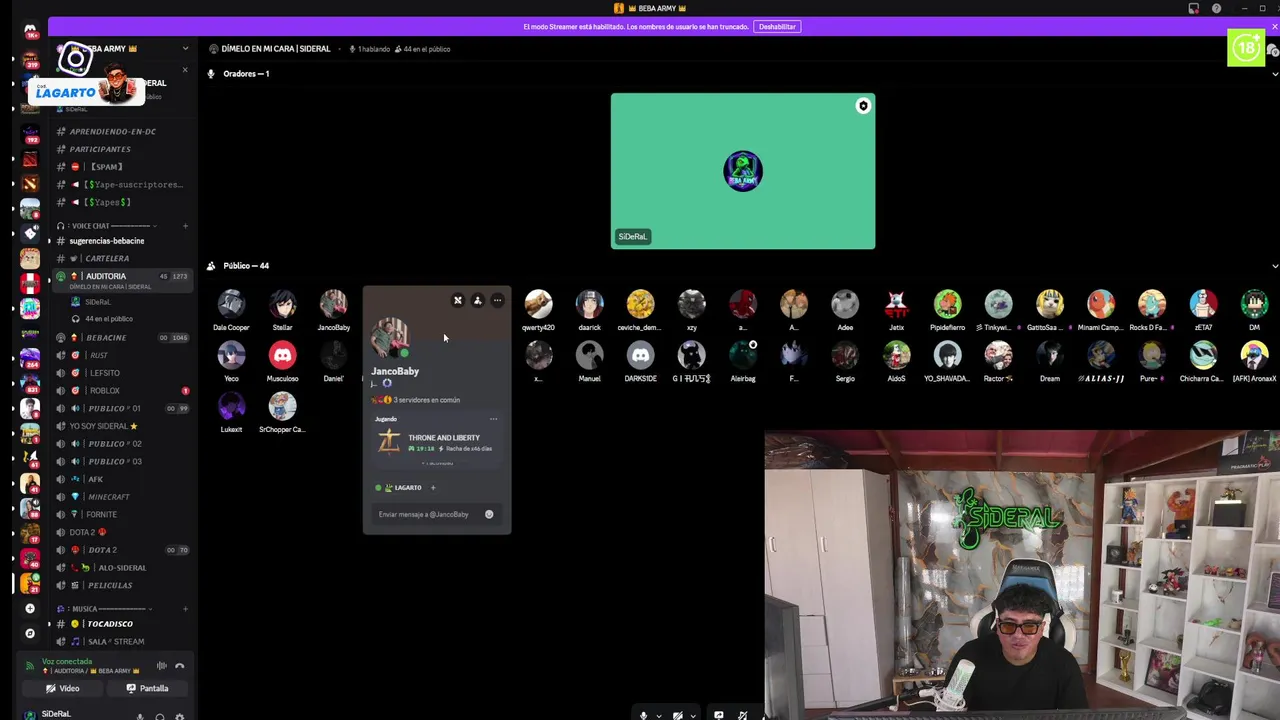Click the crossed-swords icon in JancoBaby's profile card

click(x=458, y=300)
